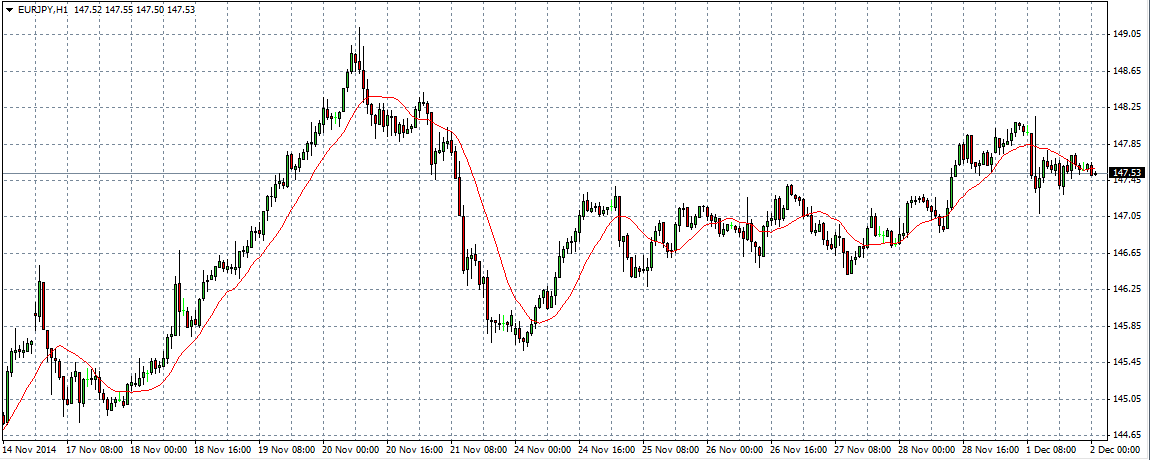Select the 21 Nov 08:00 time marker
Viewport: 1150px width, 460px height.
[x=478, y=451]
